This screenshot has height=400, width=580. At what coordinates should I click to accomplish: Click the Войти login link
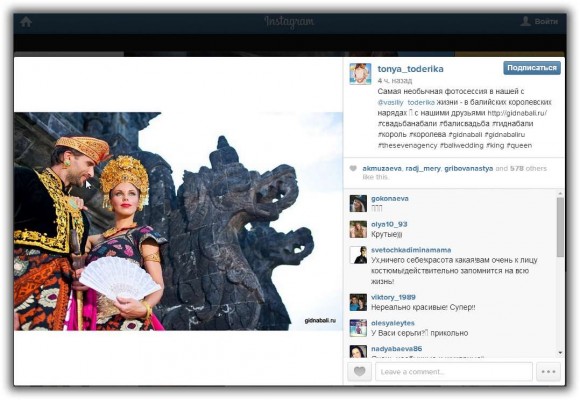(x=546, y=21)
